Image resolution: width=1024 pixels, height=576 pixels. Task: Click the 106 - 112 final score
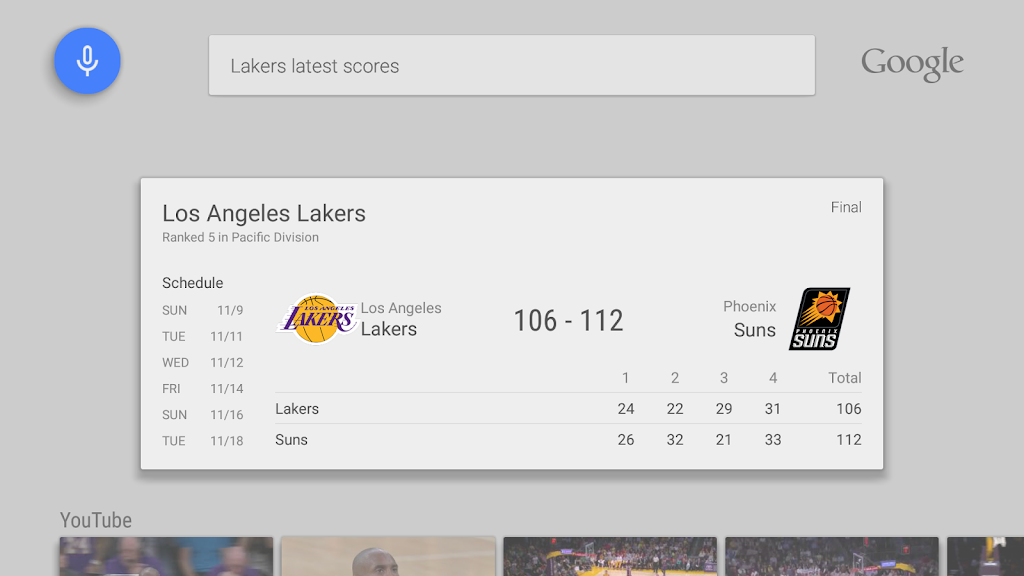(x=568, y=321)
